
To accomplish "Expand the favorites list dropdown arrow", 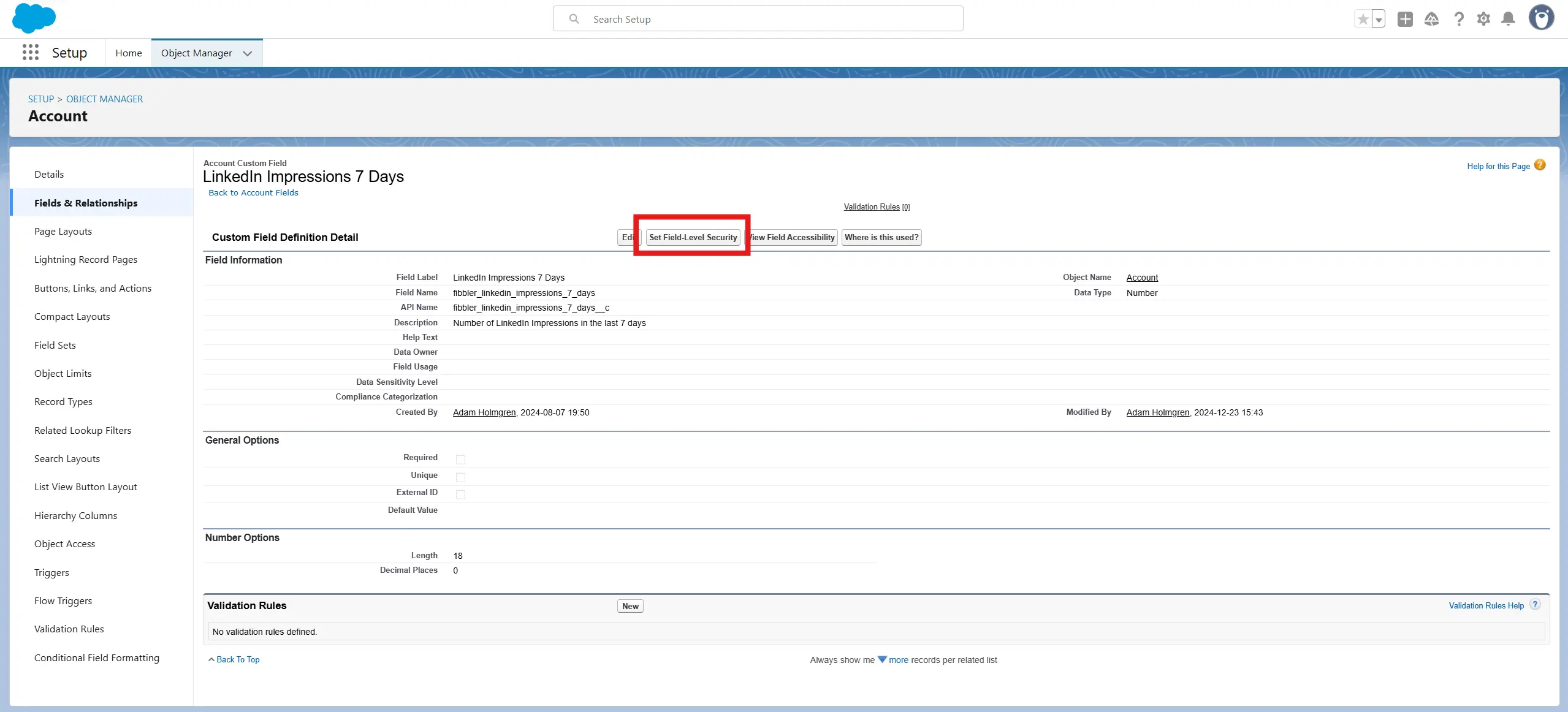I will click(x=1379, y=20).
